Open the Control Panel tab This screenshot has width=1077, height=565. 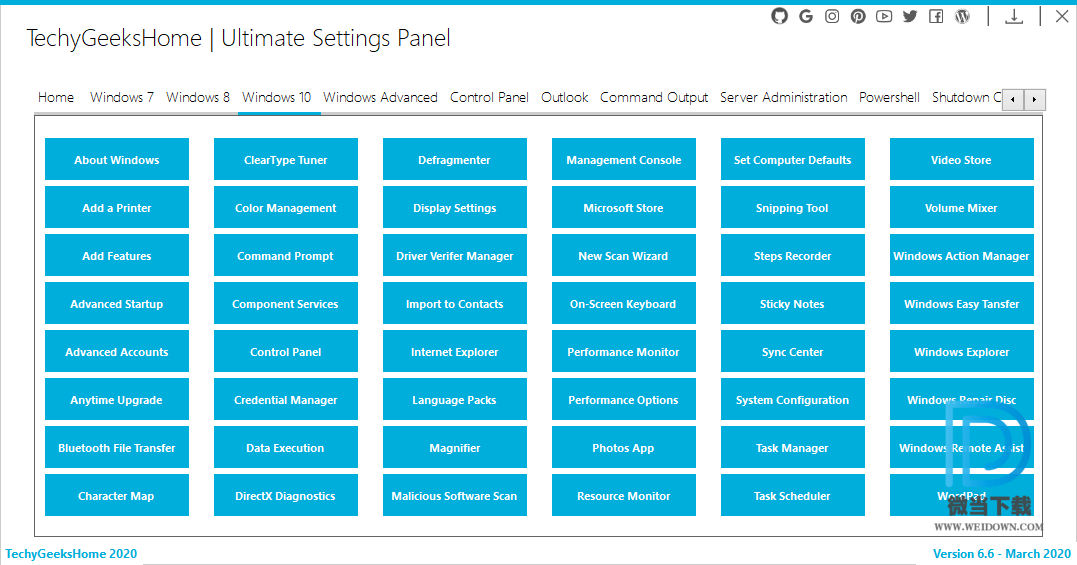click(489, 97)
